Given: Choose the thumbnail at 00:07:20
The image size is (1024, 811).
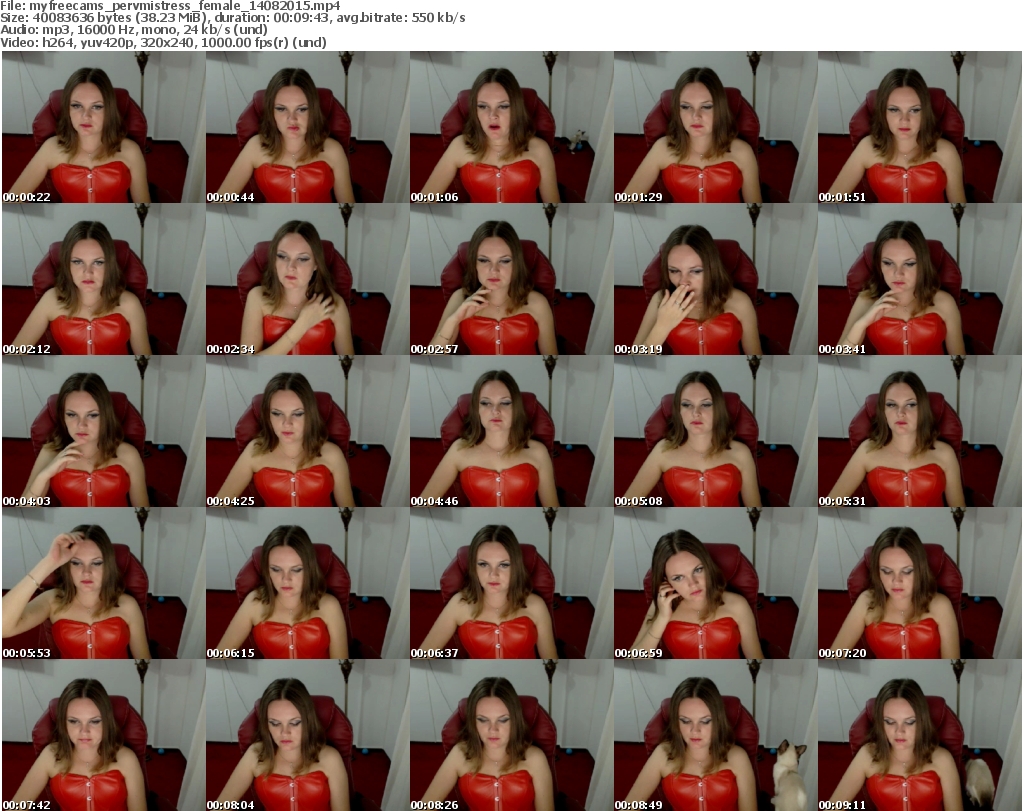Looking at the screenshot, I should [x=920, y=583].
